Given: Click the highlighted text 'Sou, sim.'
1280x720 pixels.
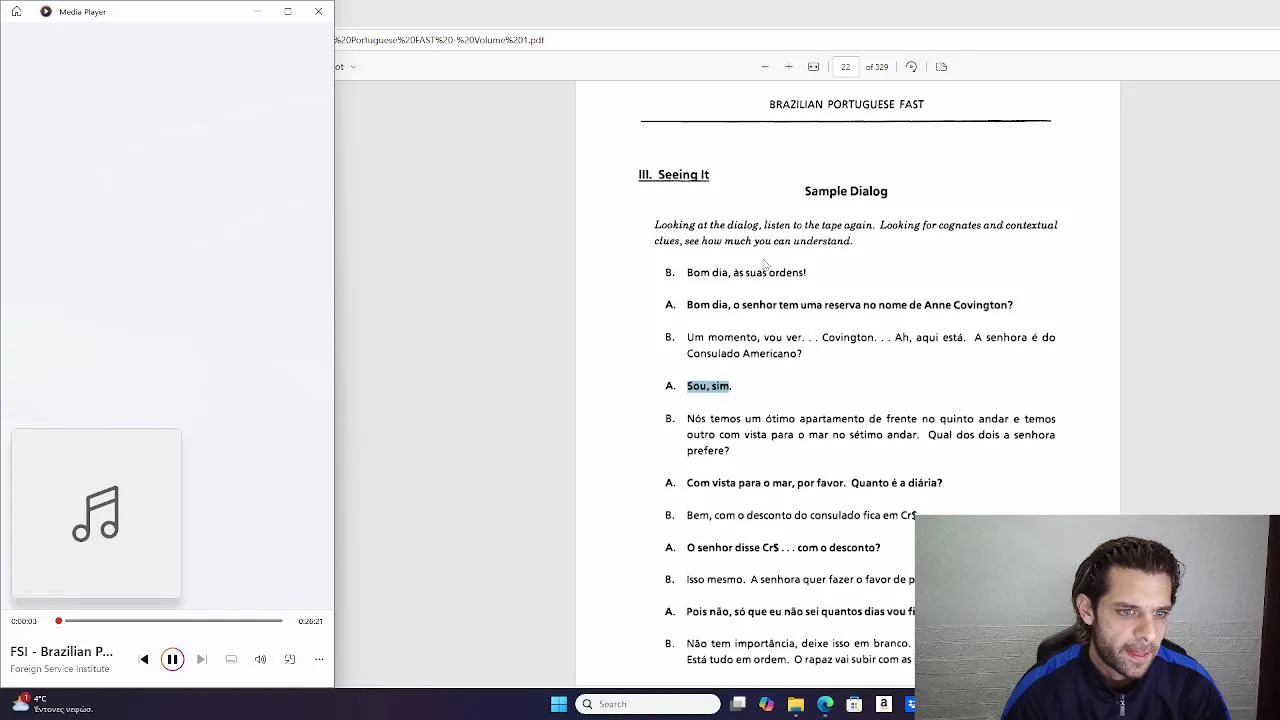Looking at the screenshot, I should pos(709,386).
